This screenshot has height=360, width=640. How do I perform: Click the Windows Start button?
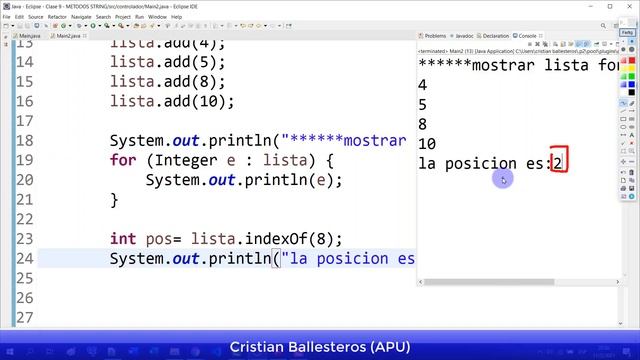pos(10,351)
